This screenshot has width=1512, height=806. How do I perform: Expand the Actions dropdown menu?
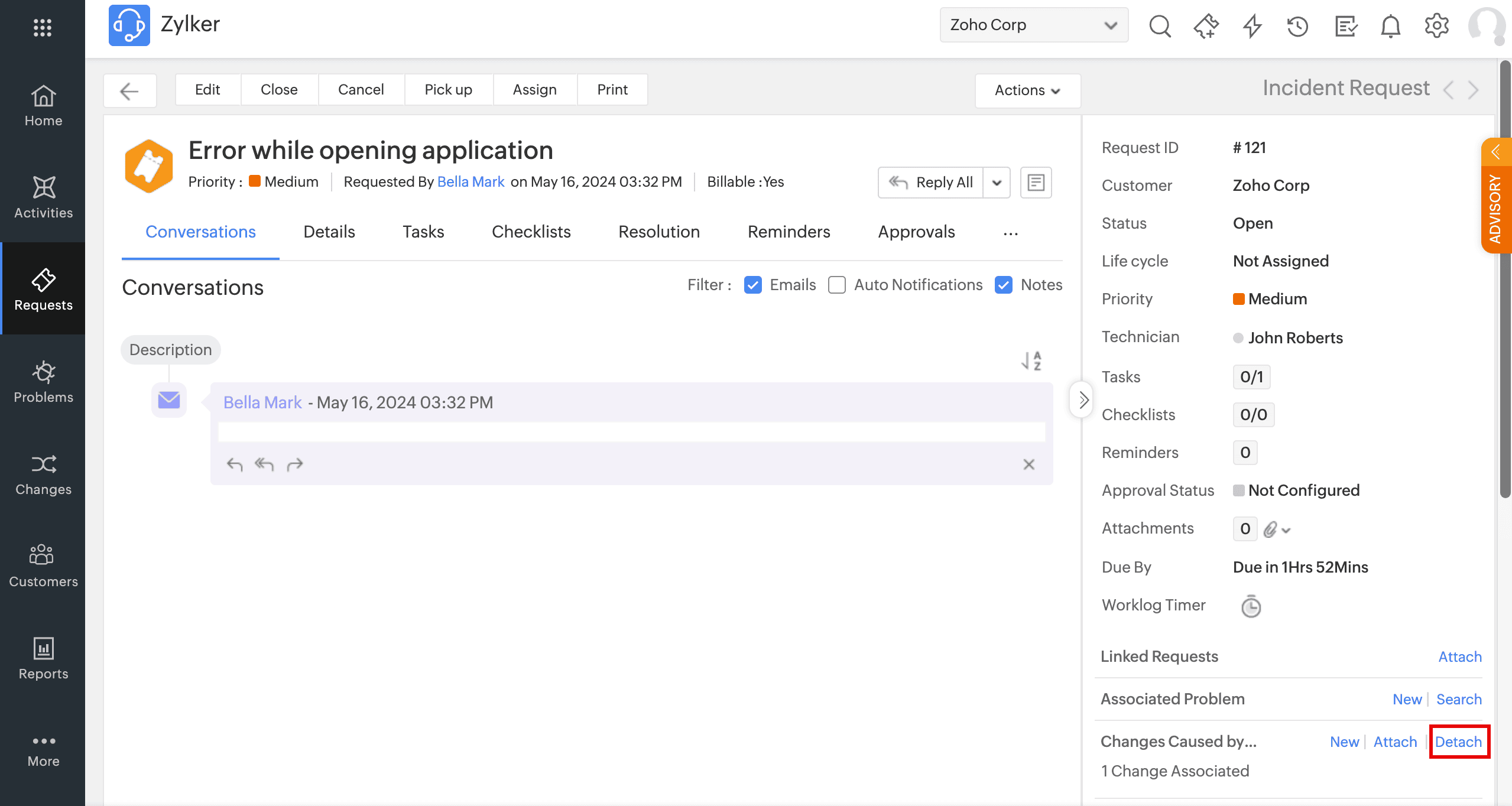[x=1027, y=90]
